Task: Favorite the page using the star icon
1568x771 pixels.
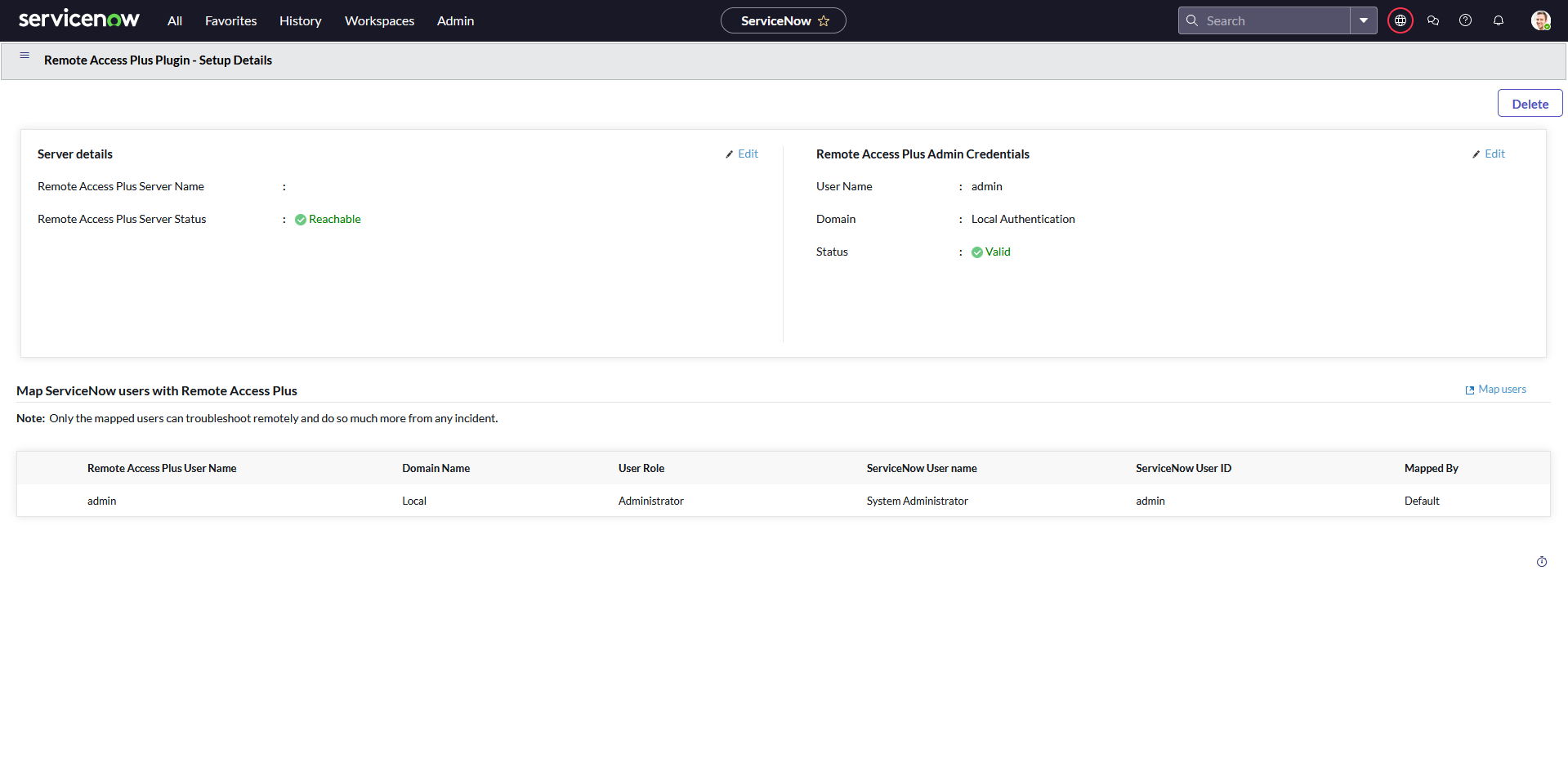Action: pyautogui.click(x=824, y=21)
